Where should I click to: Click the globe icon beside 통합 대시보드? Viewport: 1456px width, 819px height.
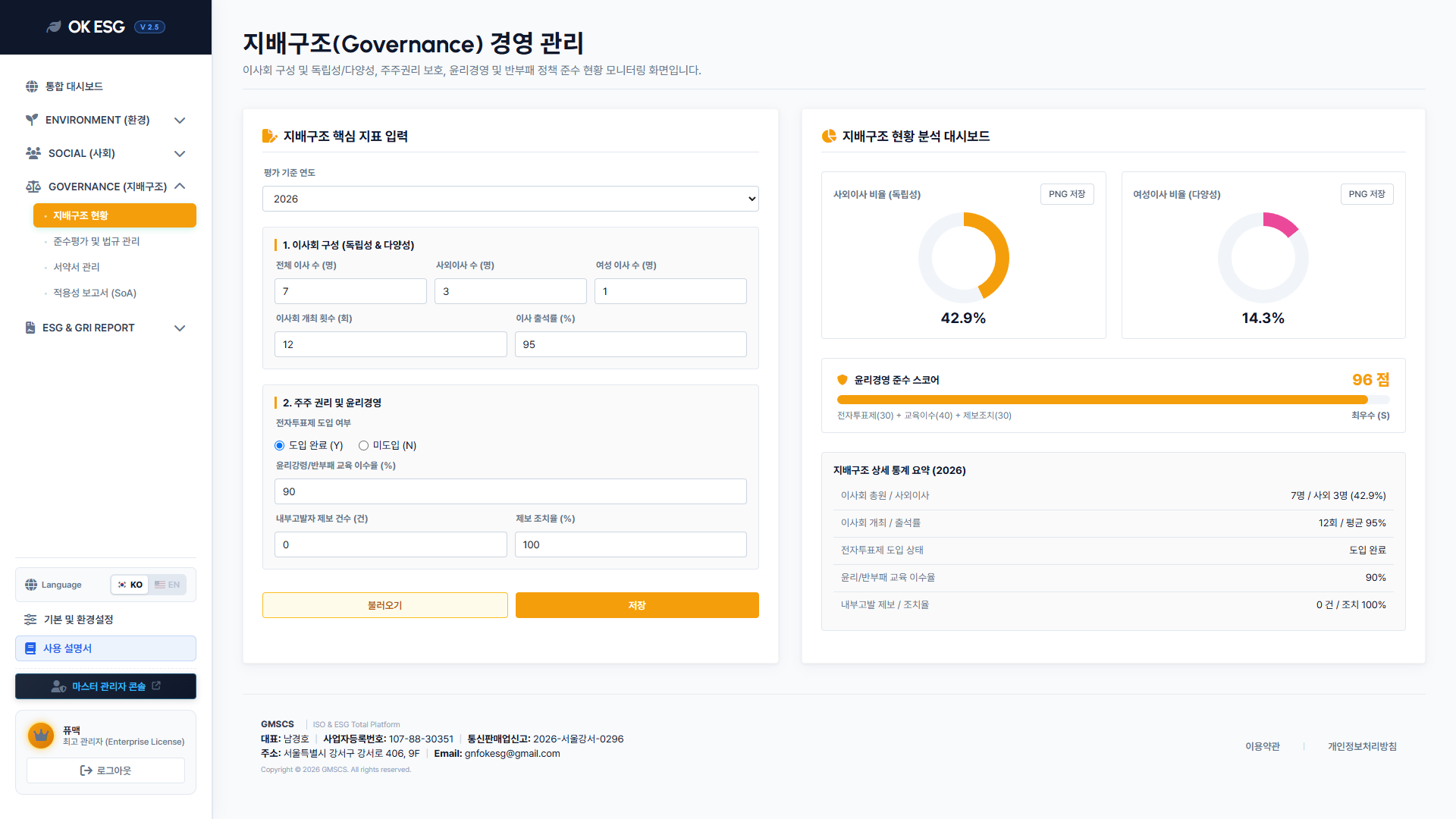coord(32,86)
